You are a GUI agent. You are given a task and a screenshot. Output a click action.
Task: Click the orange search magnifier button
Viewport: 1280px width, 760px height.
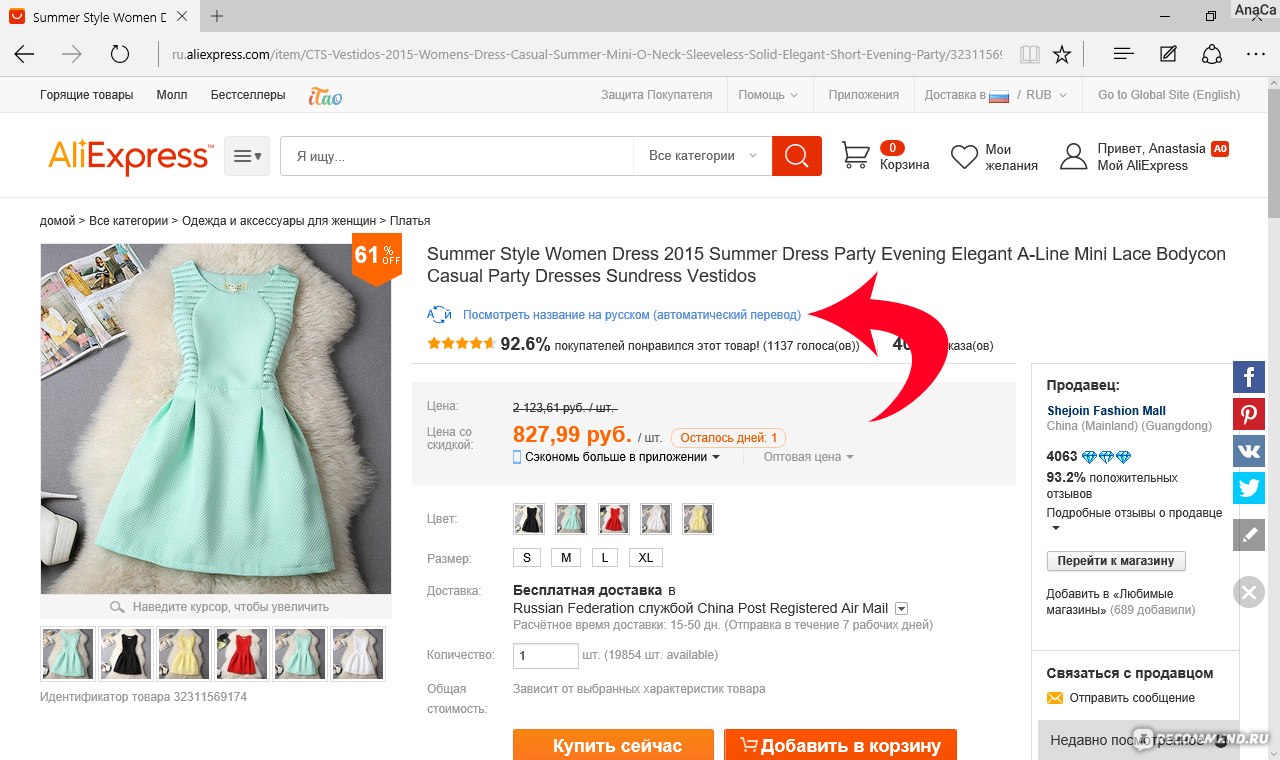coord(797,156)
